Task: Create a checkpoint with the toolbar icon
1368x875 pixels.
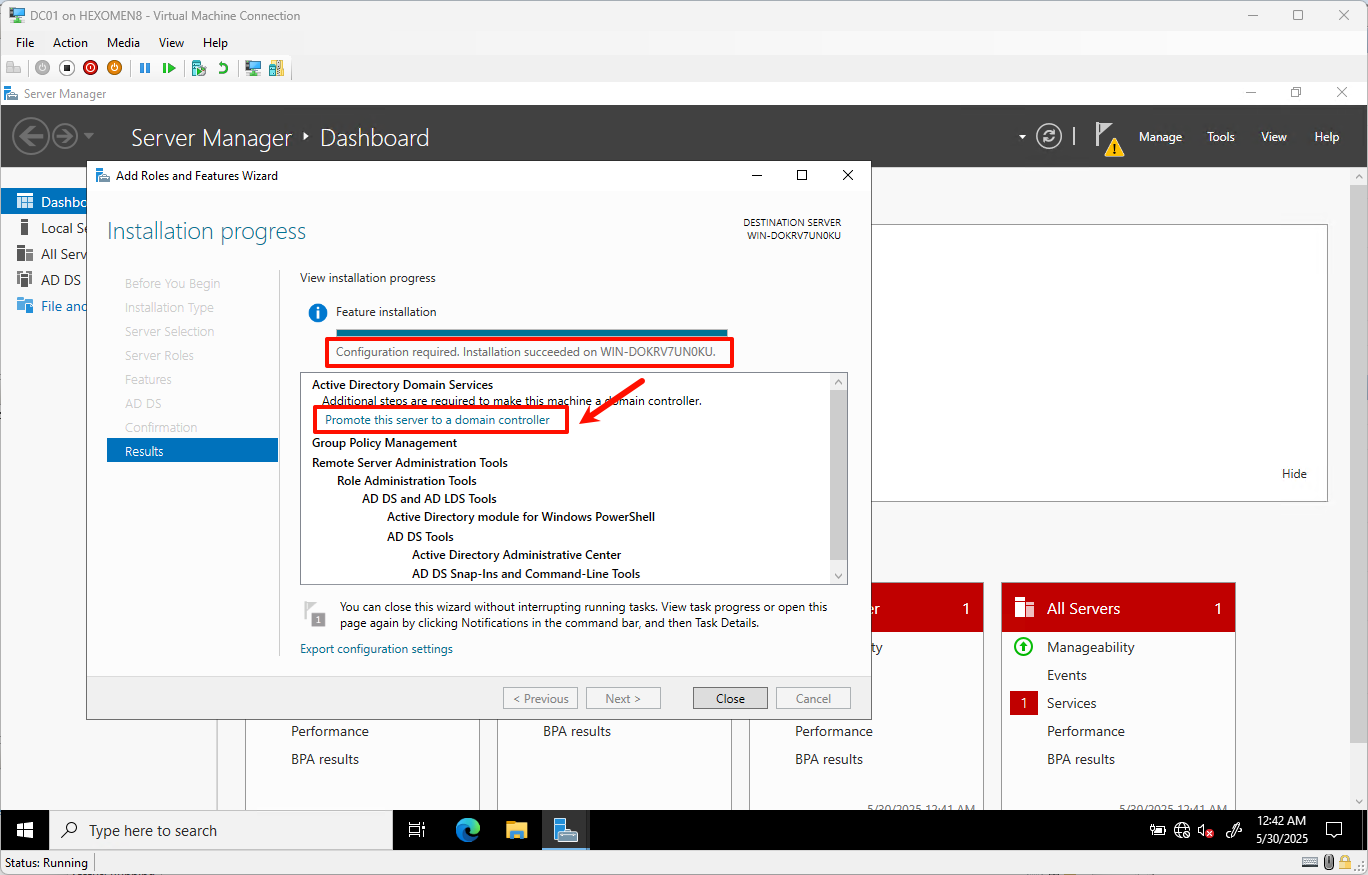Action: tap(199, 68)
